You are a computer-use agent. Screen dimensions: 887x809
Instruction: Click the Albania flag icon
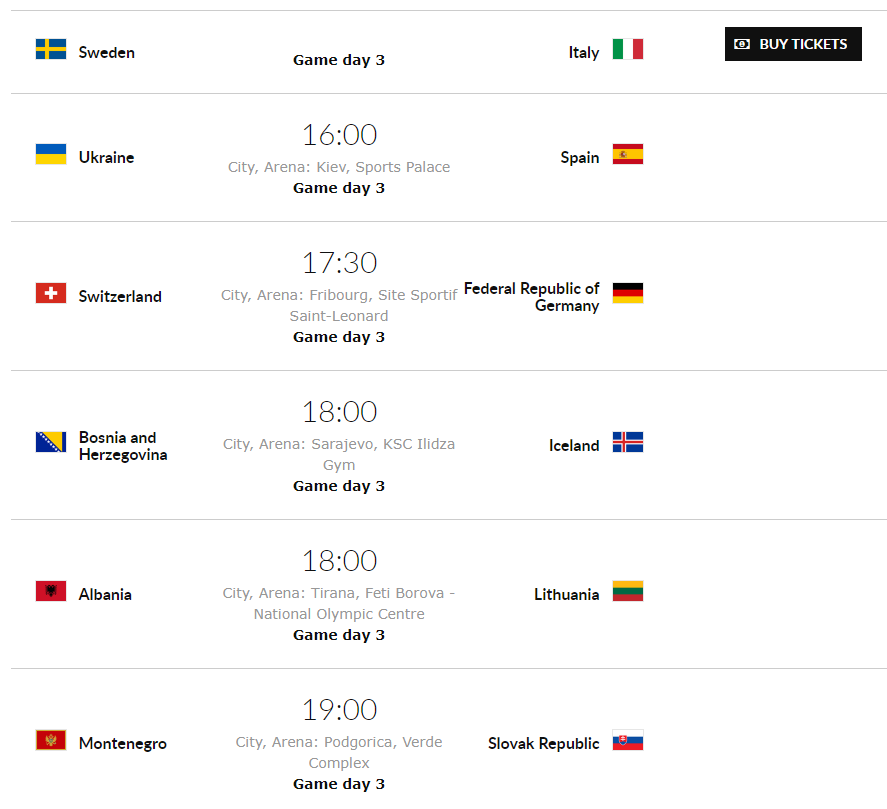51,591
